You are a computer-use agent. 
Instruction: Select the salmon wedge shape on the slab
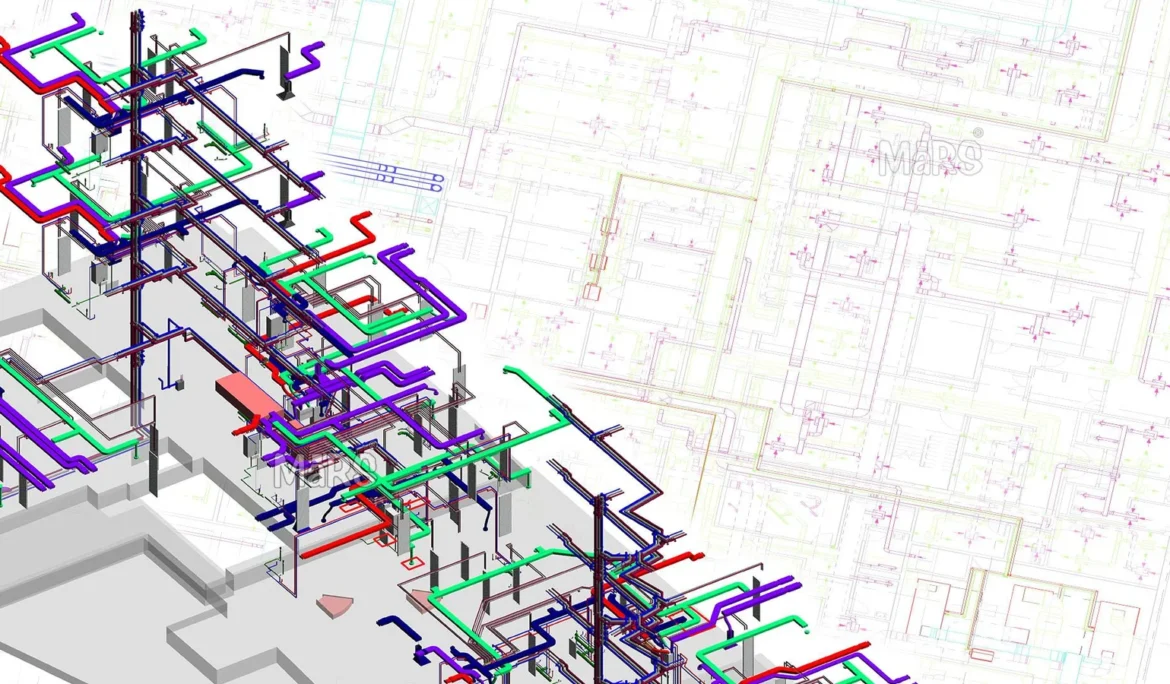click(x=335, y=606)
